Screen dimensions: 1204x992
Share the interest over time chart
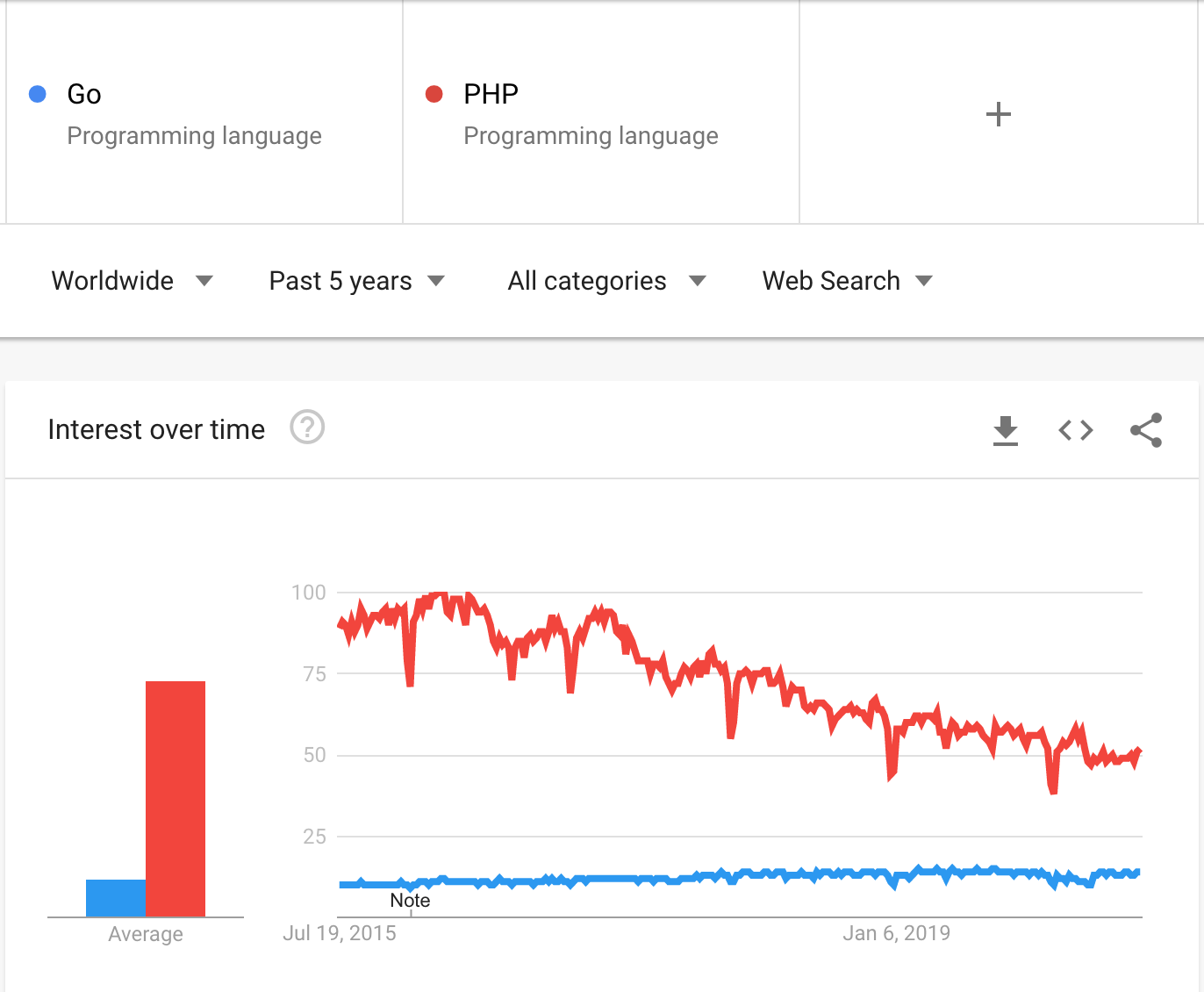1146,430
